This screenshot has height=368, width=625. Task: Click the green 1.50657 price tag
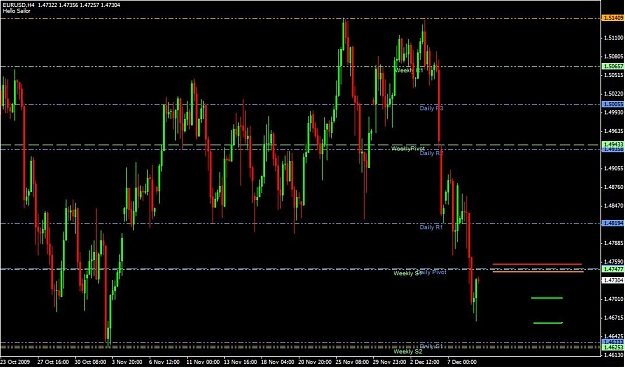click(x=613, y=66)
